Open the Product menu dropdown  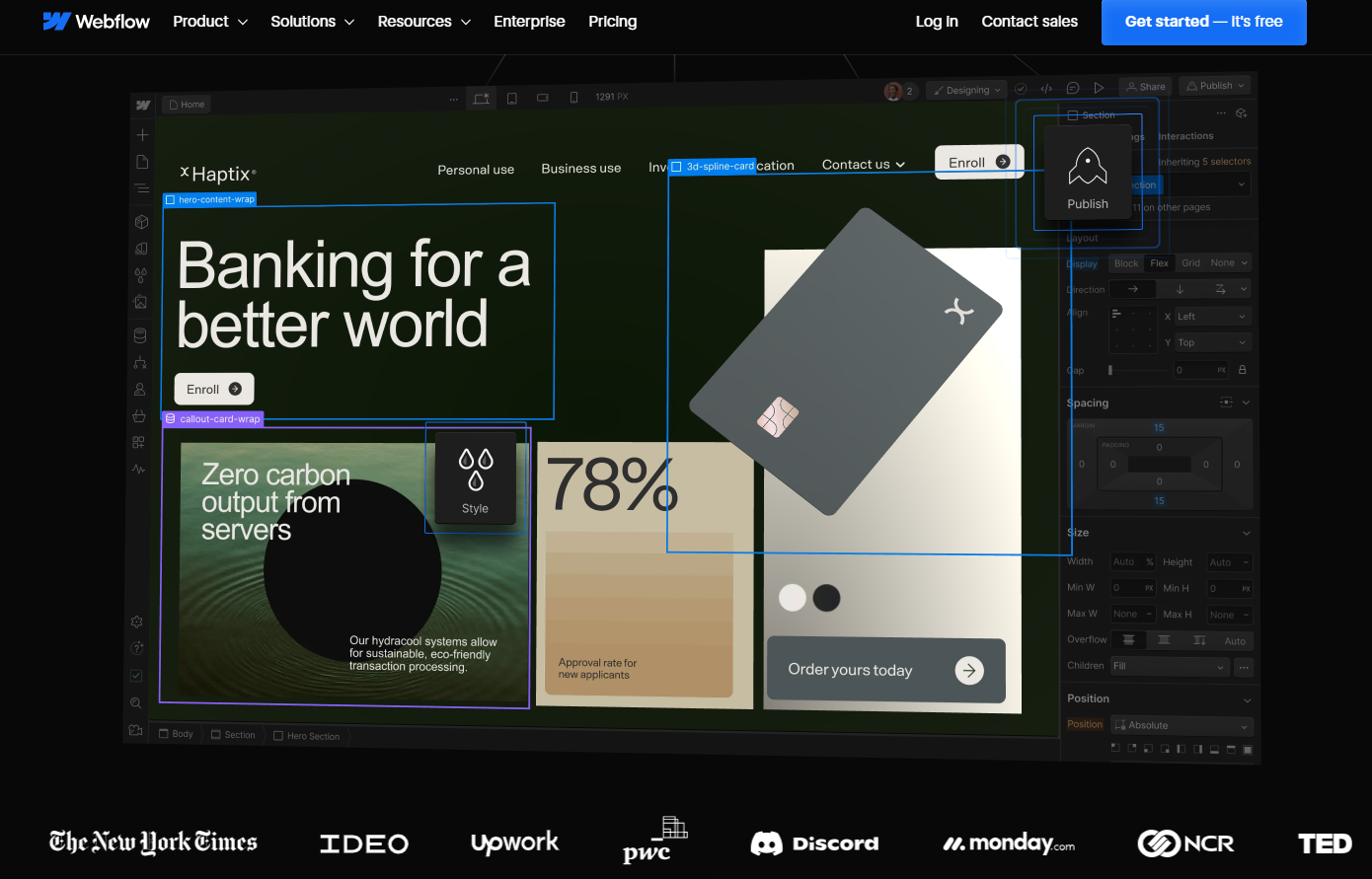click(210, 22)
